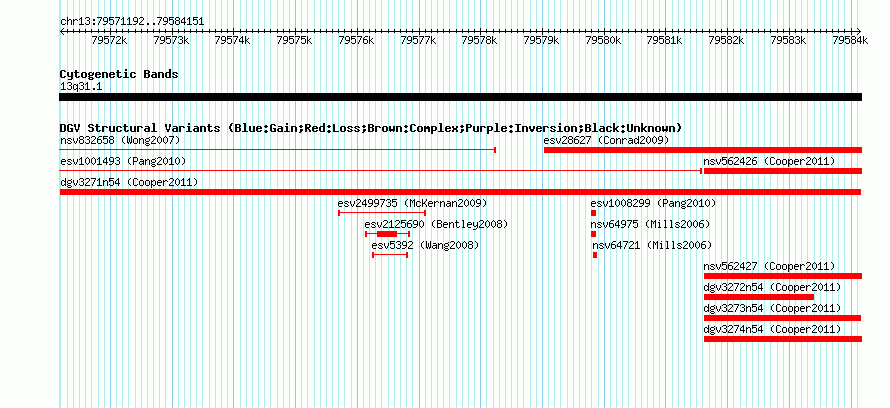Screen dimensions: 890x408
Task: Click the thin red line under nsv832658
Action: [278, 150]
